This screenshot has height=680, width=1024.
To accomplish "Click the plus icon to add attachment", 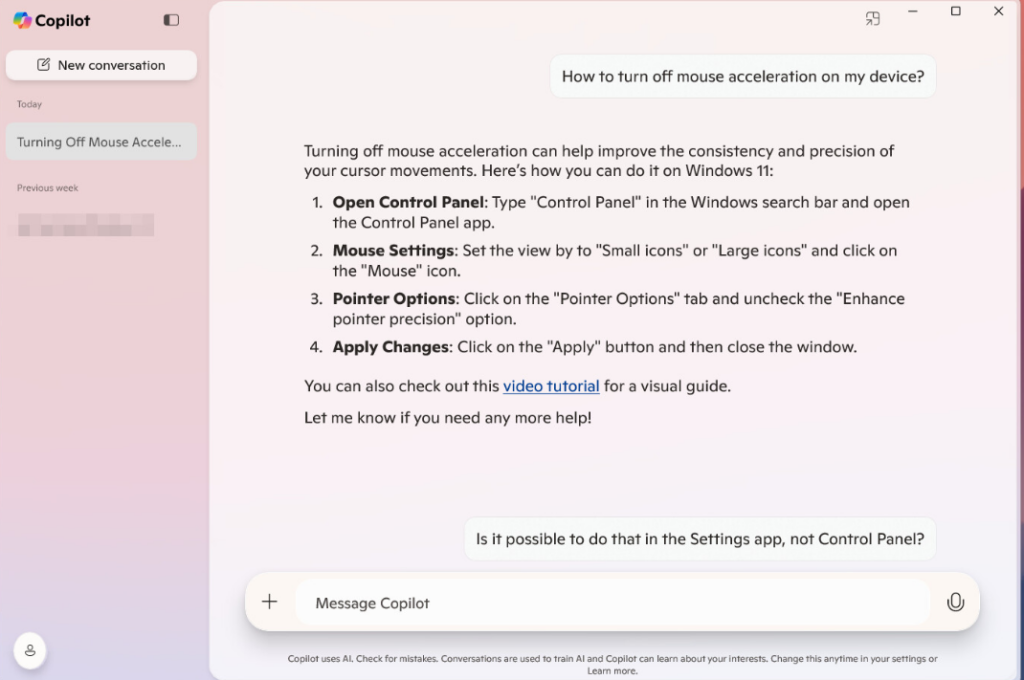I will 270,602.
